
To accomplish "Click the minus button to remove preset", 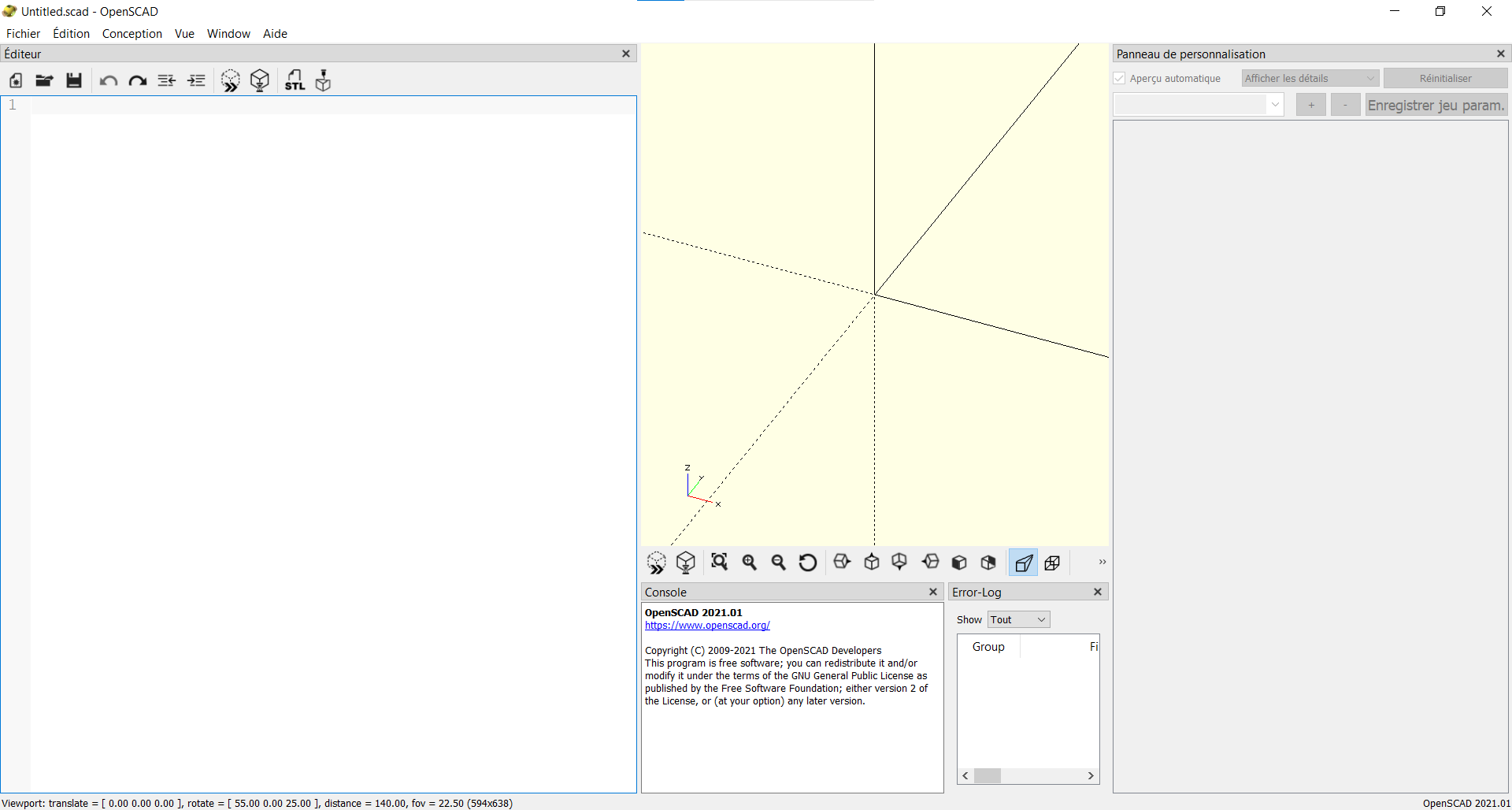I will tap(1345, 105).
